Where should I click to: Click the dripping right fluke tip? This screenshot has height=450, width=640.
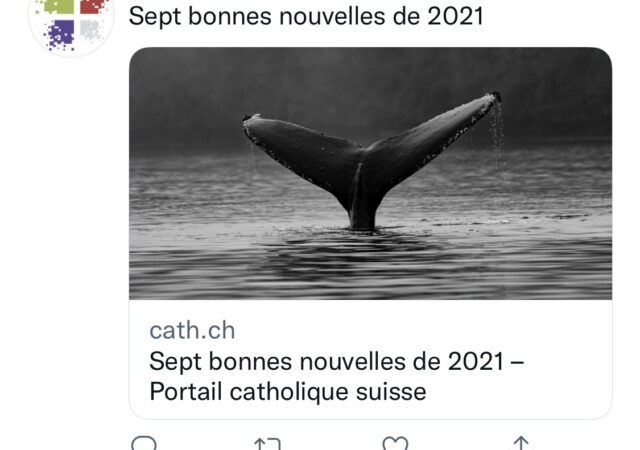(493, 98)
